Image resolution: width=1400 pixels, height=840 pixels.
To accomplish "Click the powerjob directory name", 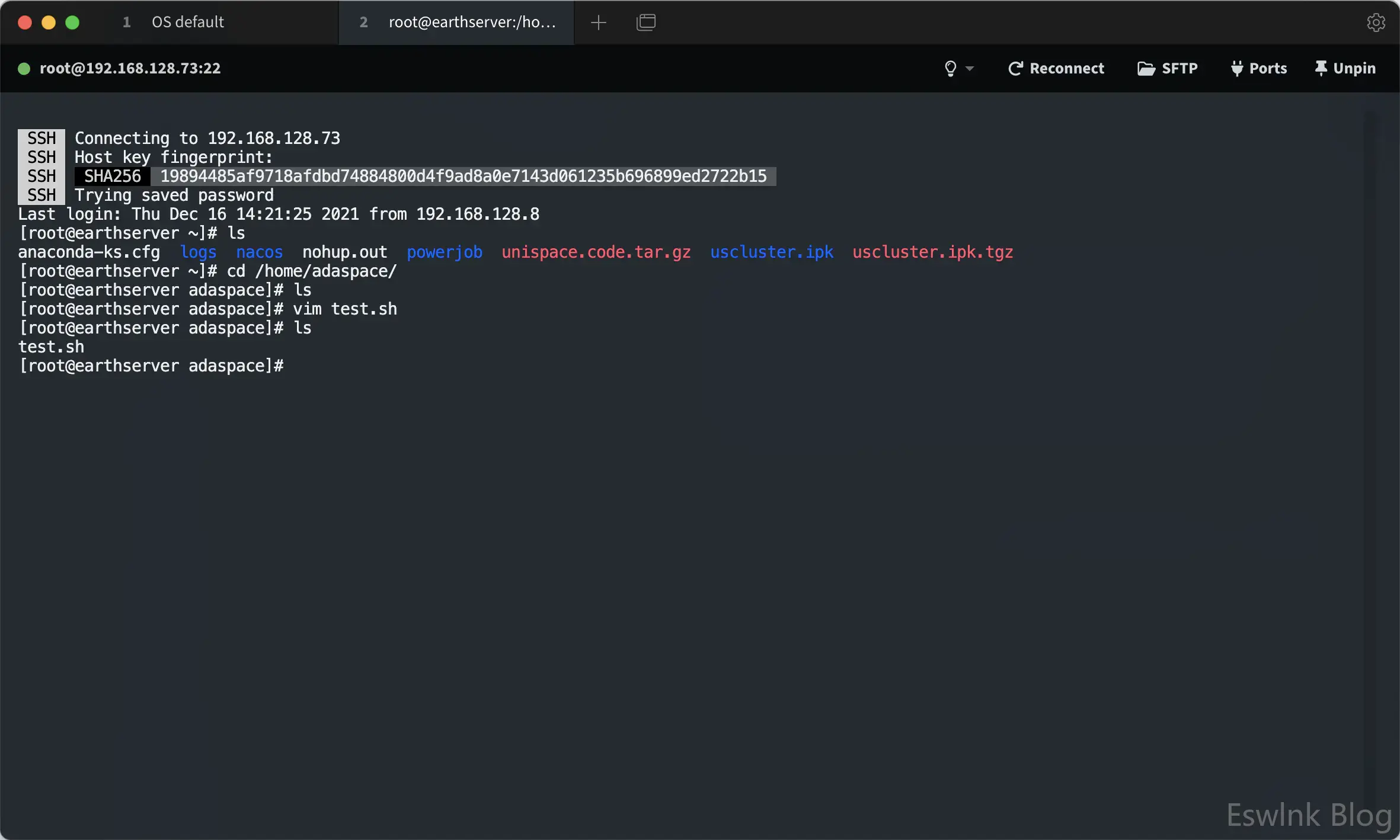I will pos(444,252).
